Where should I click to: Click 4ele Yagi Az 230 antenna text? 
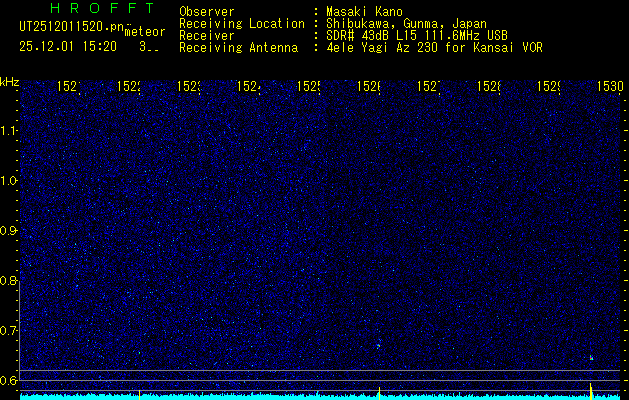click(434, 48)
